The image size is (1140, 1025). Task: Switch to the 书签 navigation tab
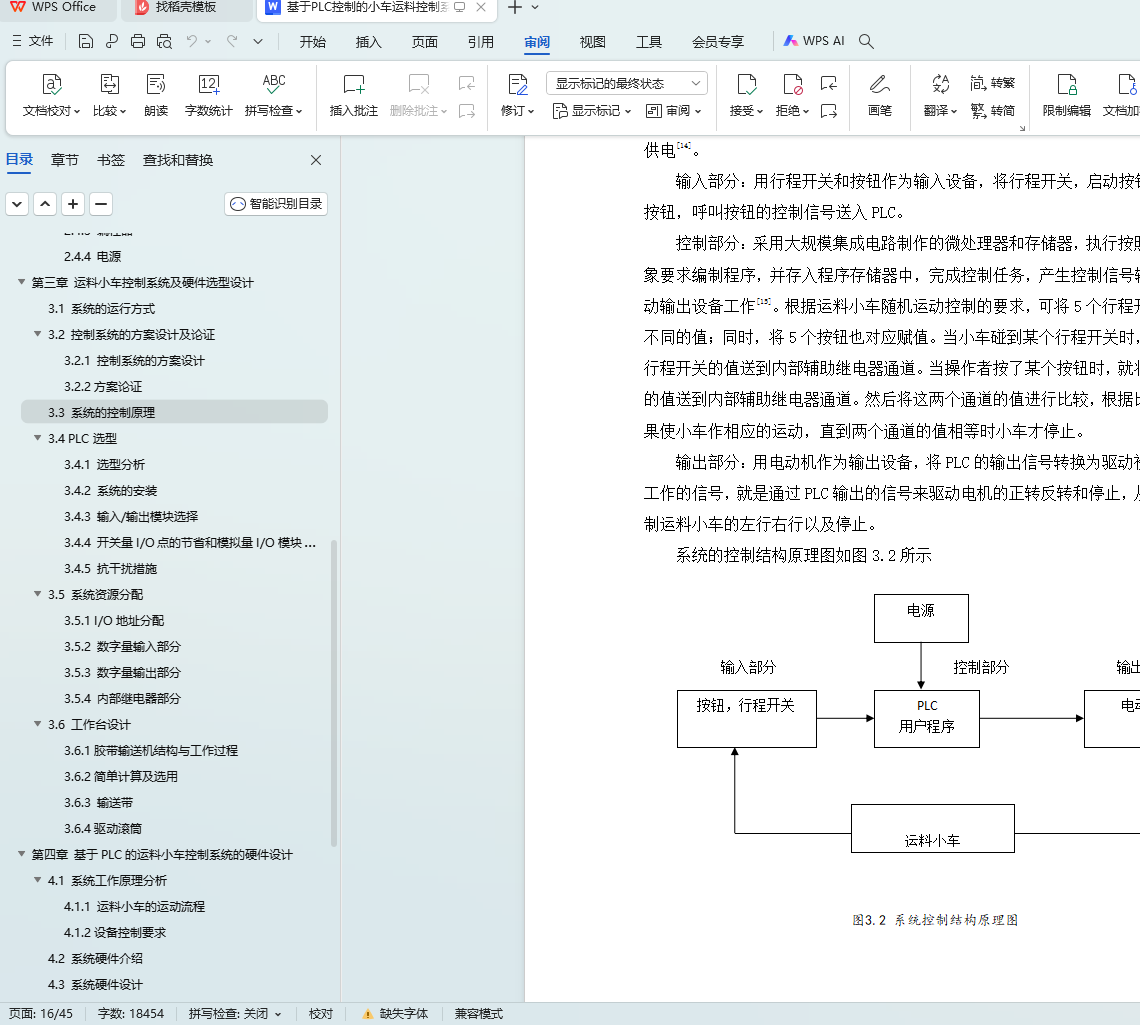point(111,160)
